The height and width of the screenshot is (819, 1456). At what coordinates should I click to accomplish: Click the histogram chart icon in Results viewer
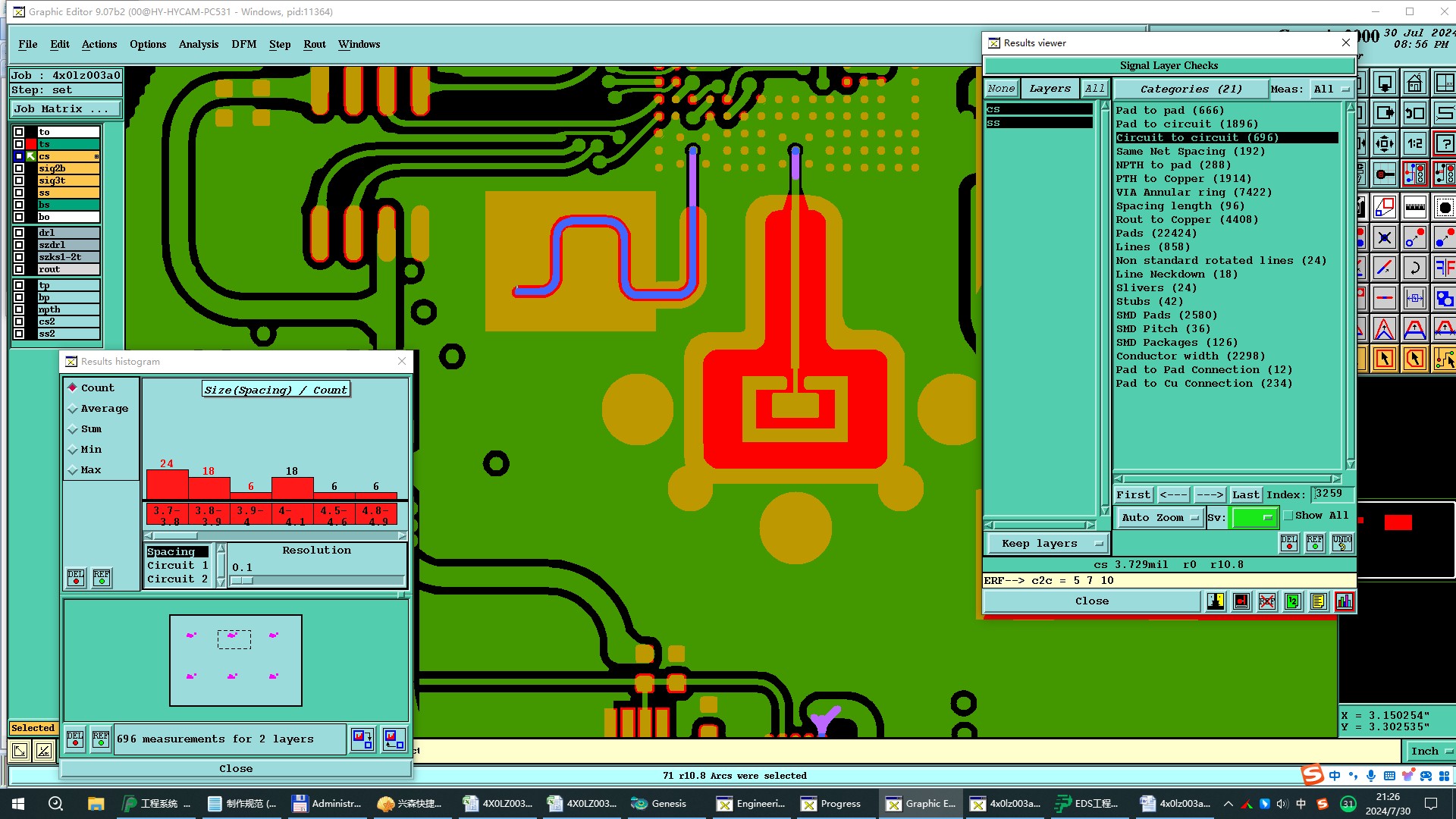coord(1344,601)
